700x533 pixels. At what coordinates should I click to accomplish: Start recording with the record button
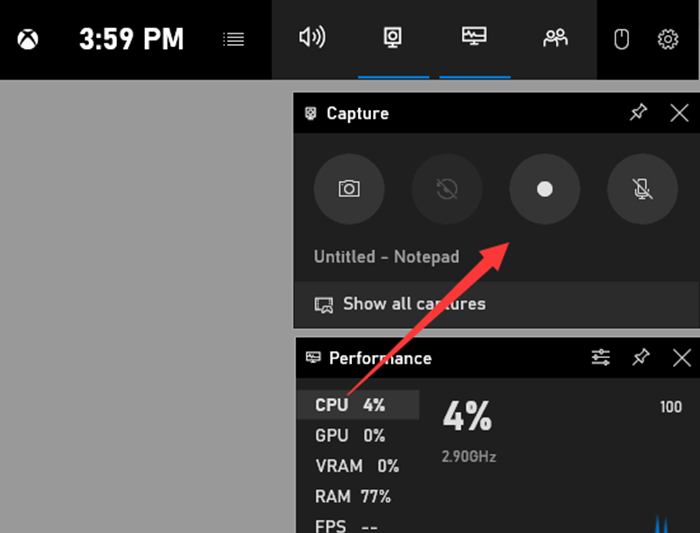pos(545,189)
